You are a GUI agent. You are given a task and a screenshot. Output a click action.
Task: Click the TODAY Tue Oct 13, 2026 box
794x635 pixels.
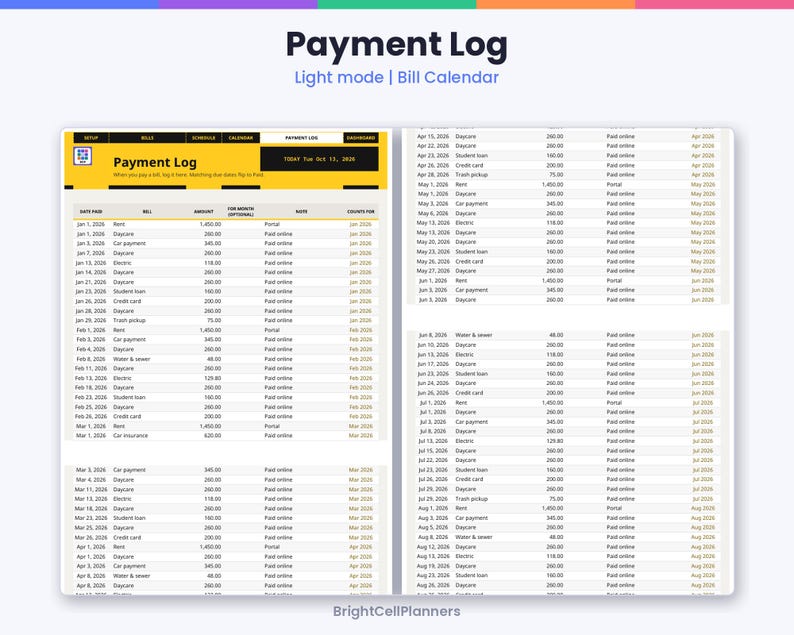[320, 159]
